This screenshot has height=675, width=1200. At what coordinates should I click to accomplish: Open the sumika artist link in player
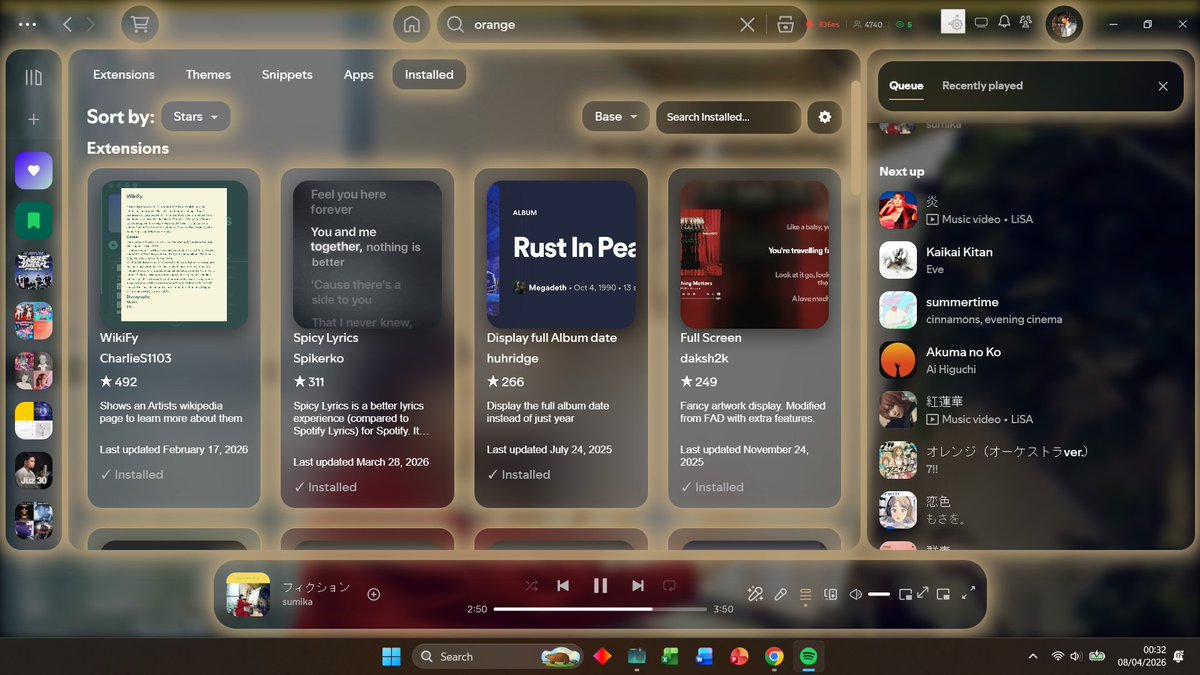pyautogui.click(x=297, y=602)
